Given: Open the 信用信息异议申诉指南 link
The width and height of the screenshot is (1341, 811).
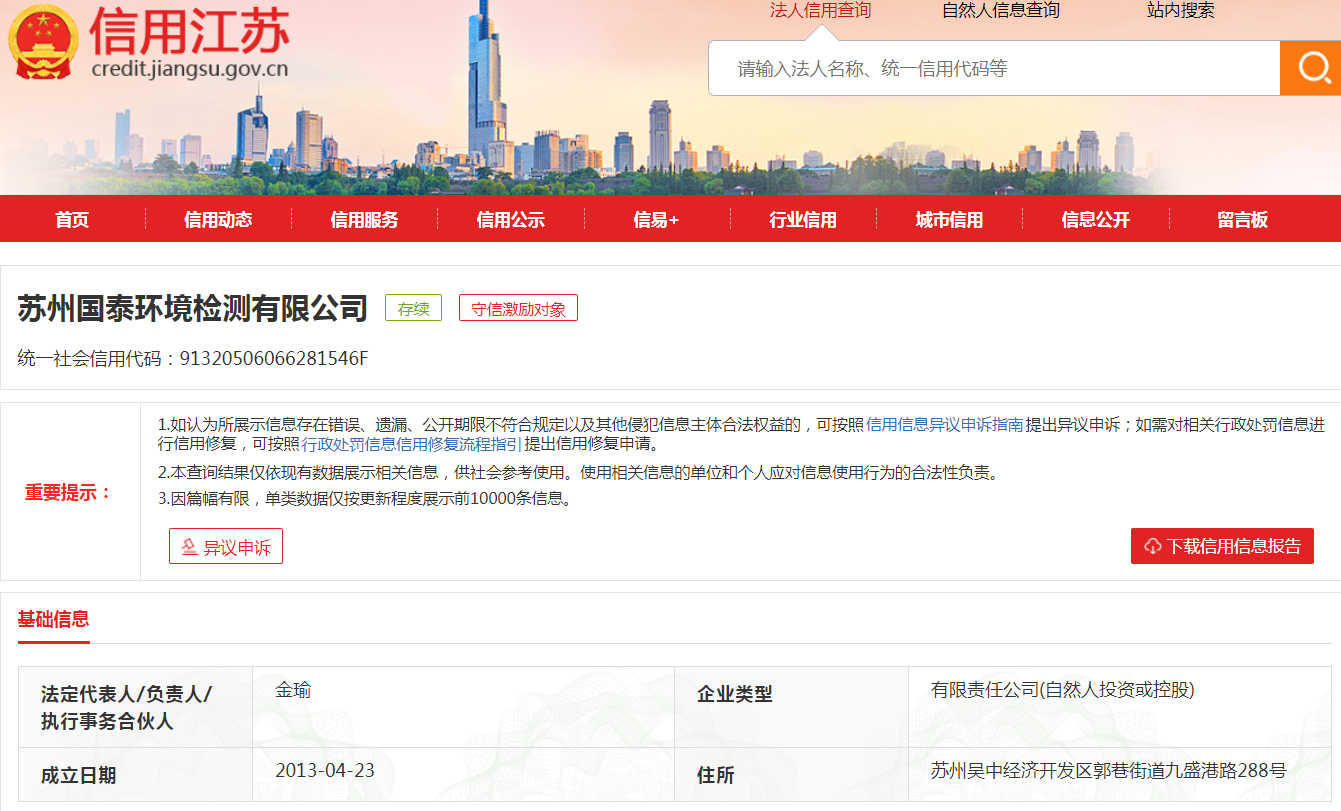Looking at the screenshot, I should click(944, 424).
